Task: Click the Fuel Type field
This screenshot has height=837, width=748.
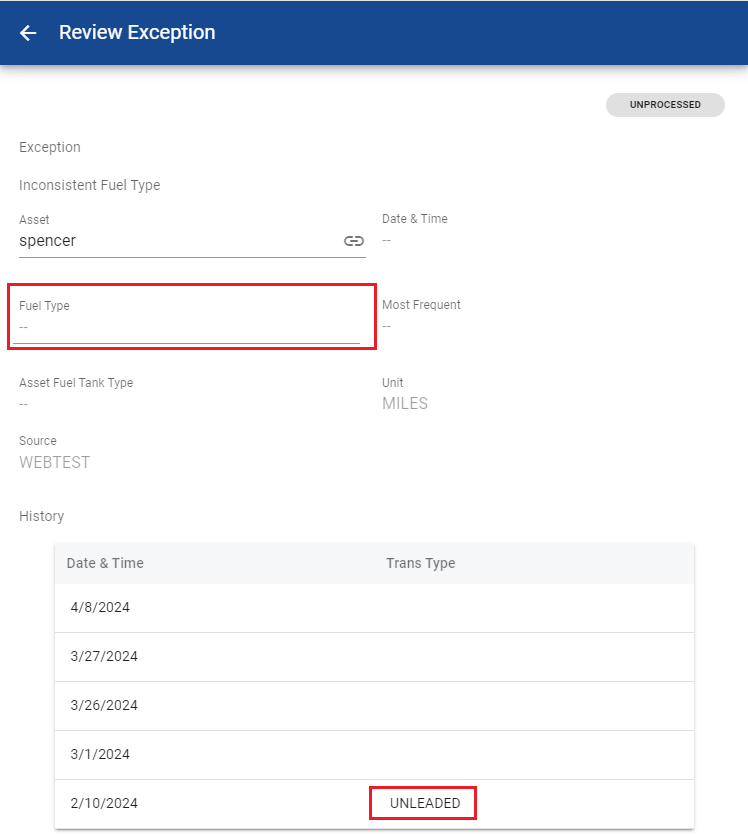Action: 186,327
